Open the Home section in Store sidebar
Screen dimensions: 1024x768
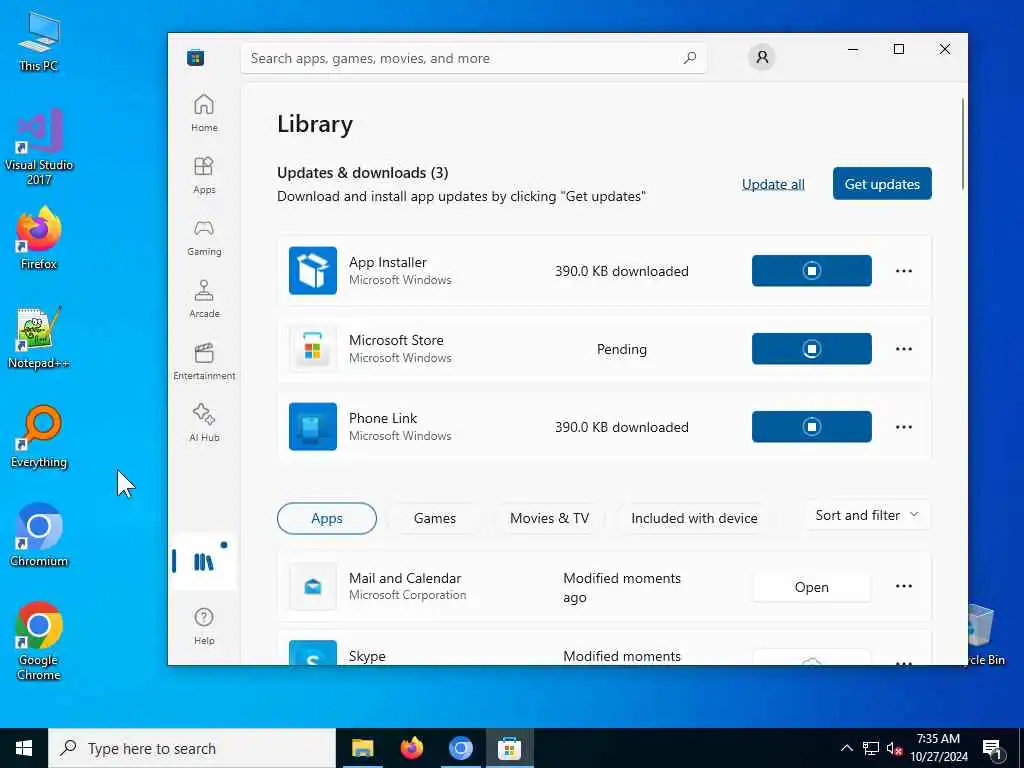(204, 113)
